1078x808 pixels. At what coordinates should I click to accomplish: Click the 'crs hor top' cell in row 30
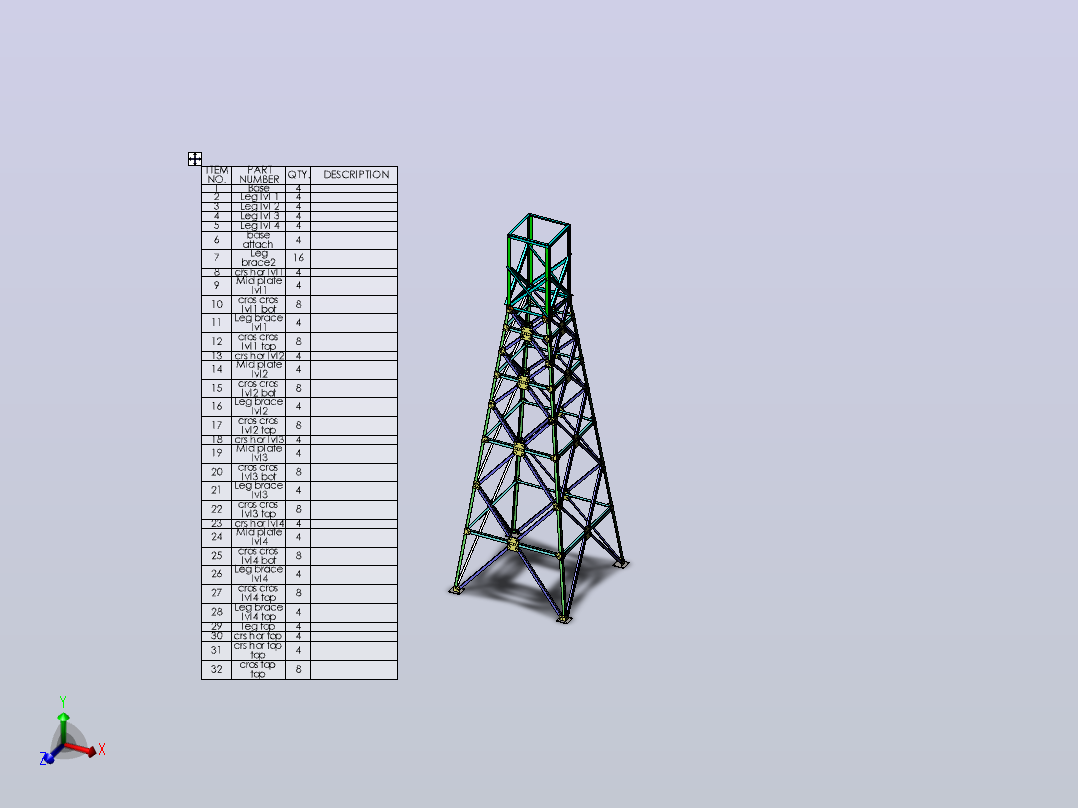[258, 637]
